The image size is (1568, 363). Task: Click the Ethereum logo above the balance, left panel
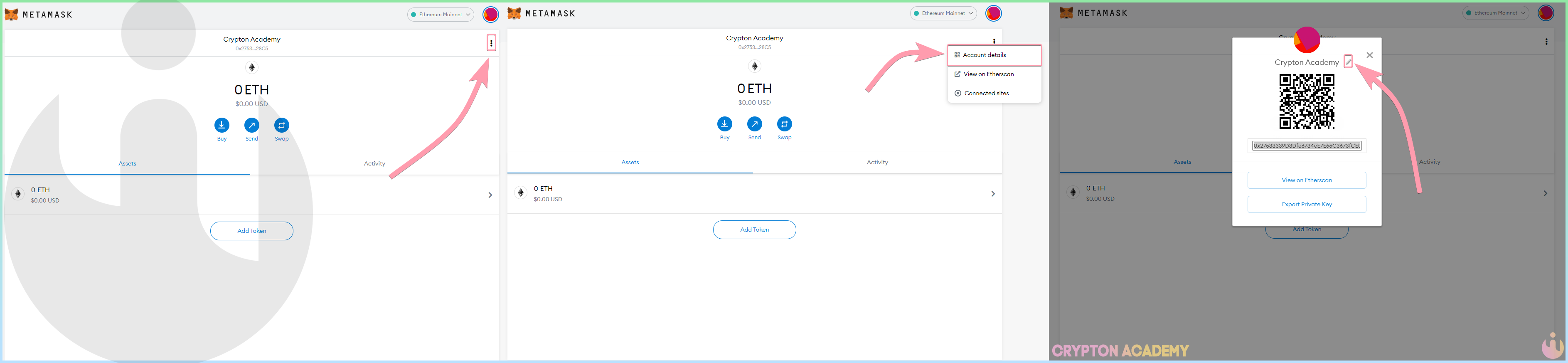point(251,67)
